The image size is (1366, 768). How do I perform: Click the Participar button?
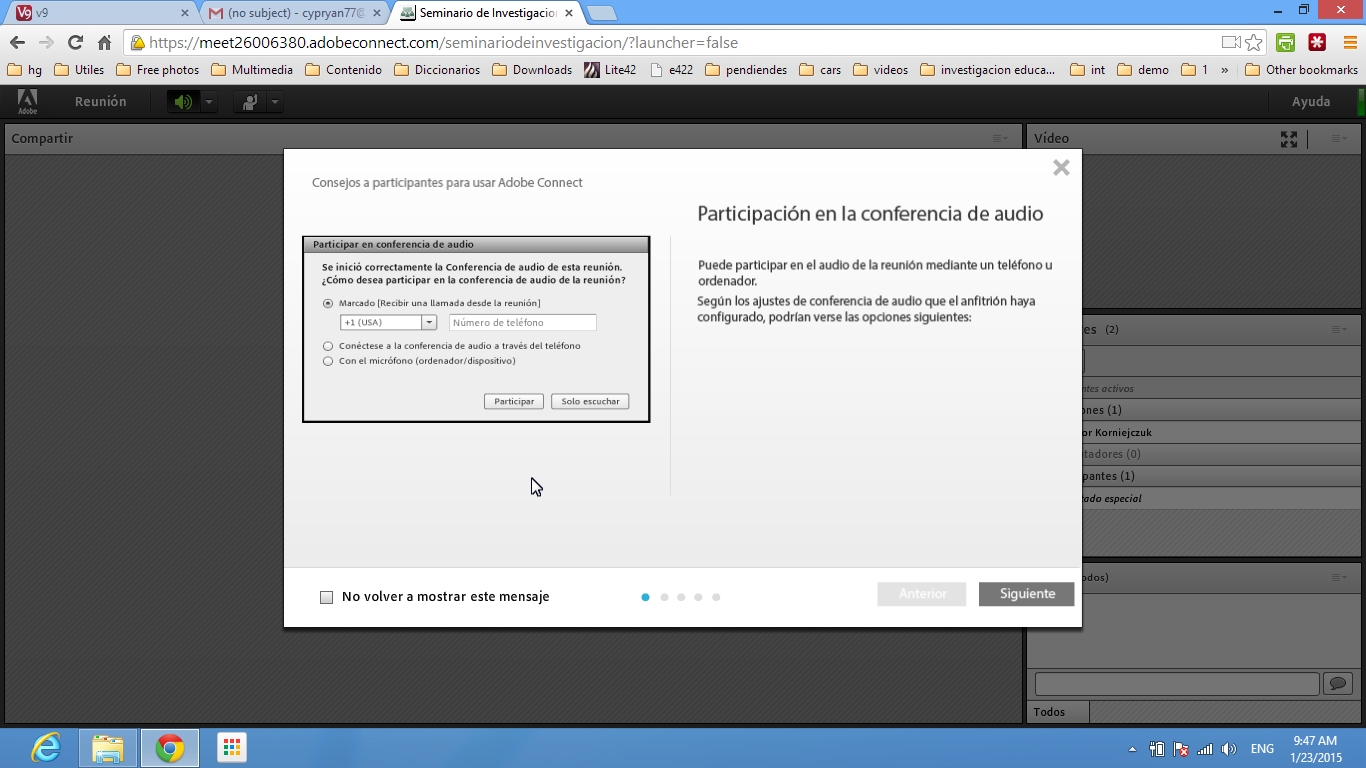click(x=514, y=401)
